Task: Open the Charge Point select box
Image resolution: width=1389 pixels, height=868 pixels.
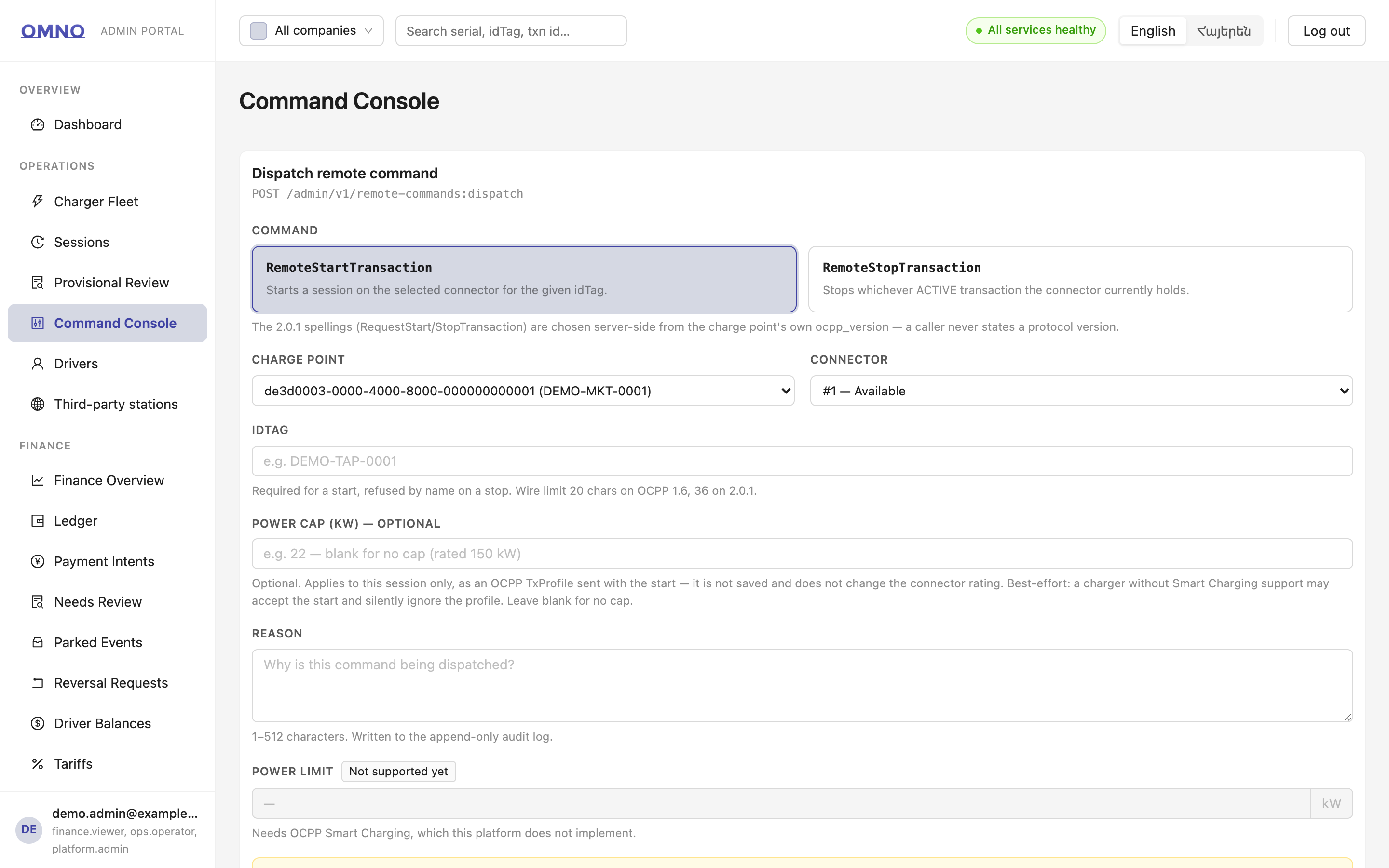Action: [523, 391]
